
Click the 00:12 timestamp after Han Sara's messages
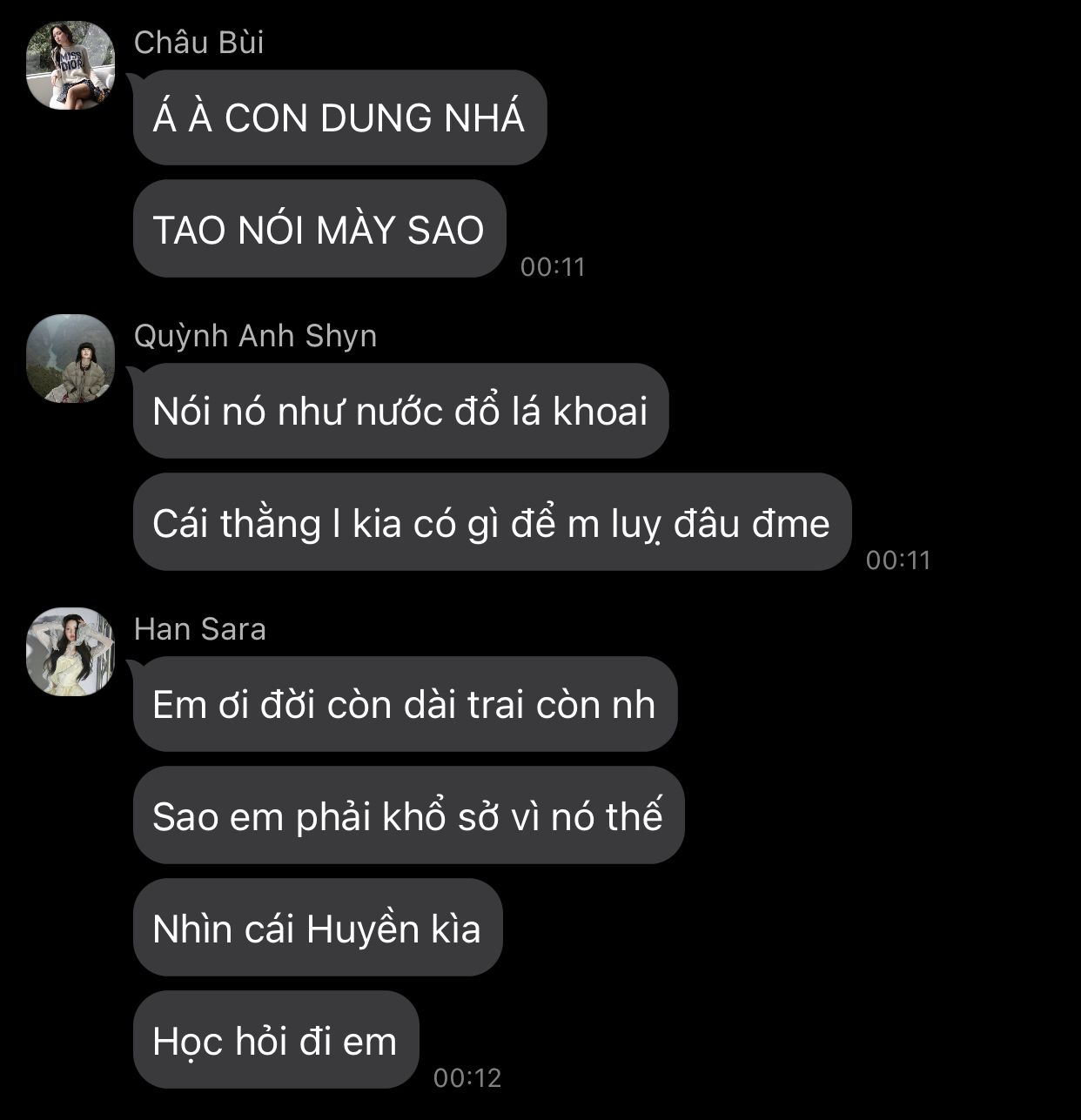(x=467, y=1077)
